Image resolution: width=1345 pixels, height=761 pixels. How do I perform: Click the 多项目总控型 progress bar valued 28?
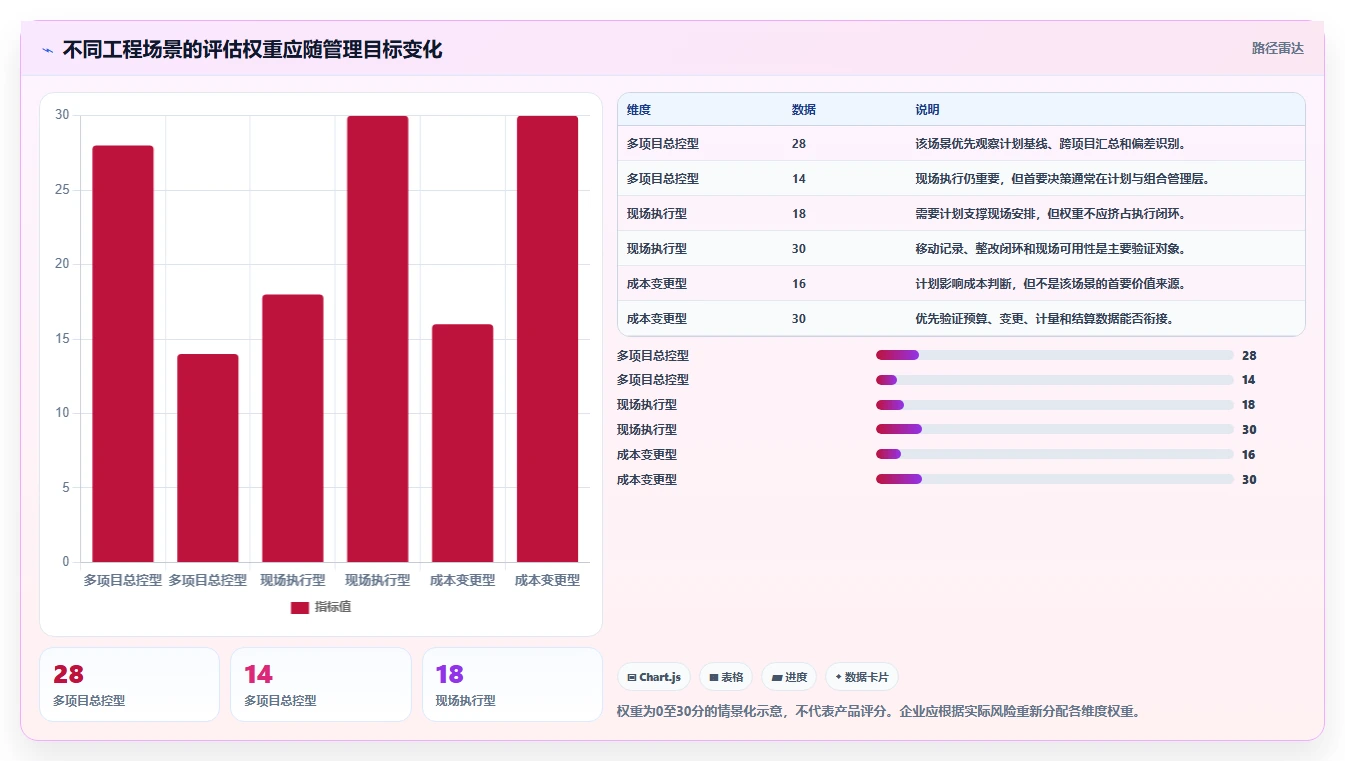pyautogui.click(x=1054, y=355)
